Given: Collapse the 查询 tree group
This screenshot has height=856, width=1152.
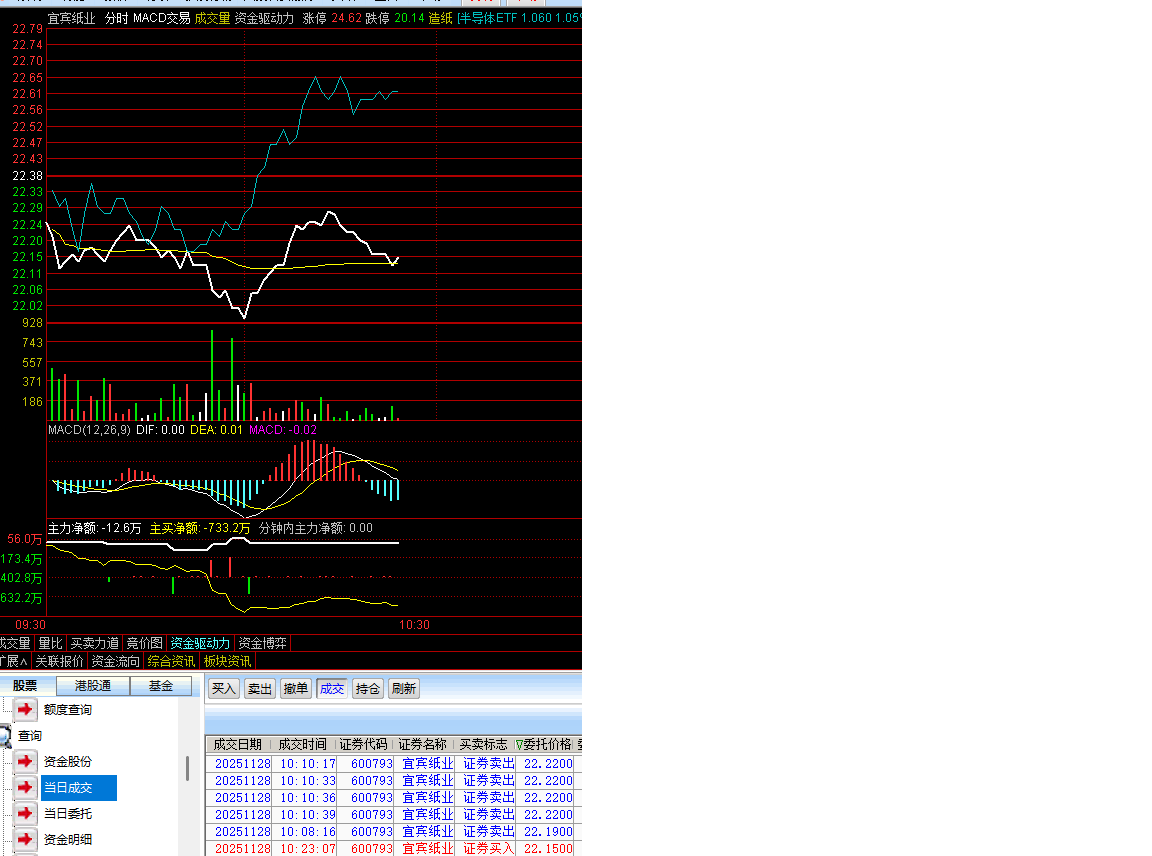Looking at the screenshot, I should click(x=29, y=735).
